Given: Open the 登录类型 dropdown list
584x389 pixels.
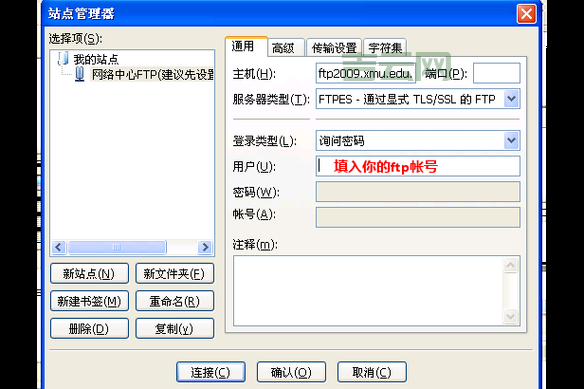Looking at the screenshot, I should [512, 140].
